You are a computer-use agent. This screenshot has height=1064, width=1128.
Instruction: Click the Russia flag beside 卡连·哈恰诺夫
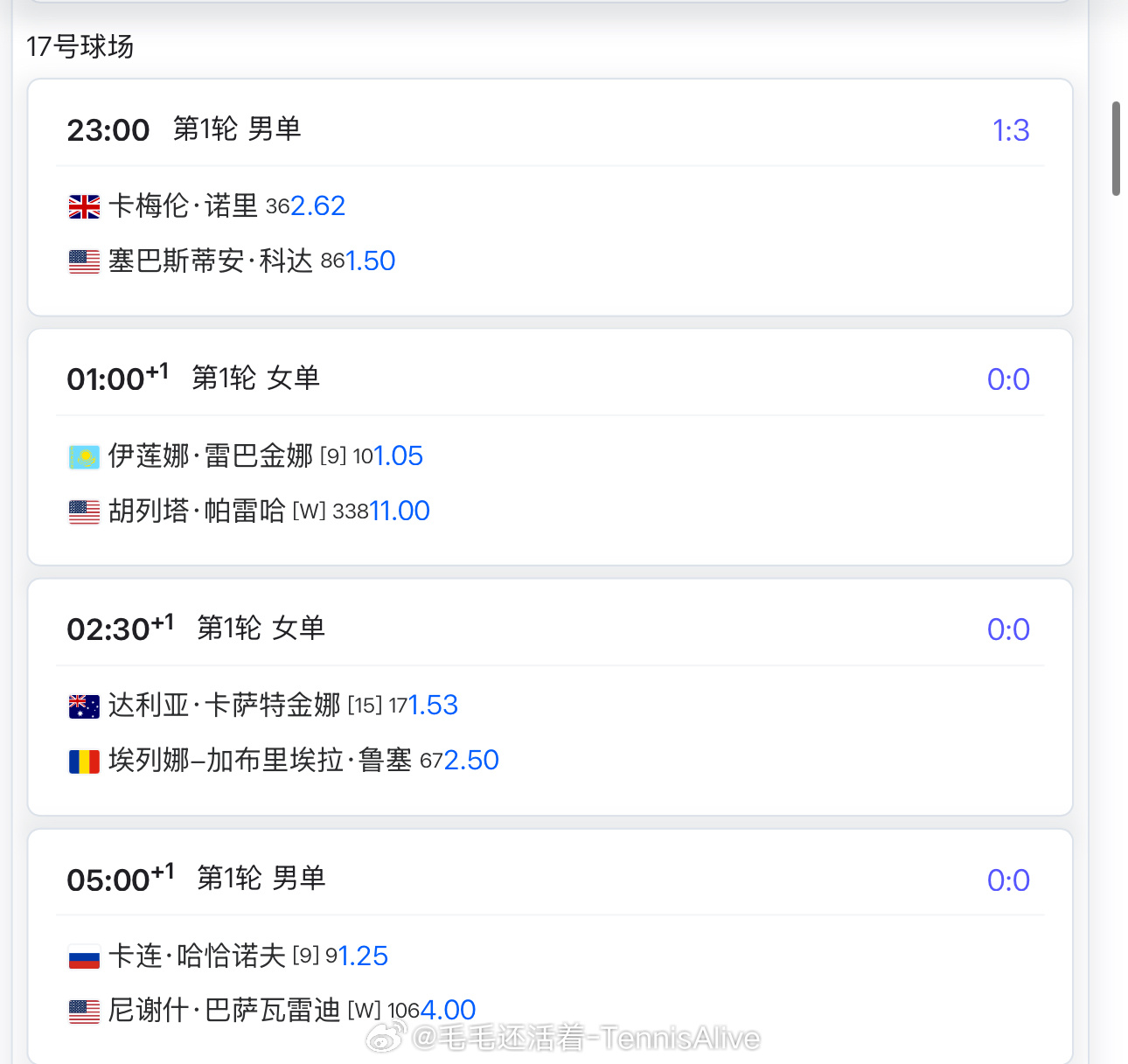tap(84, 957)
